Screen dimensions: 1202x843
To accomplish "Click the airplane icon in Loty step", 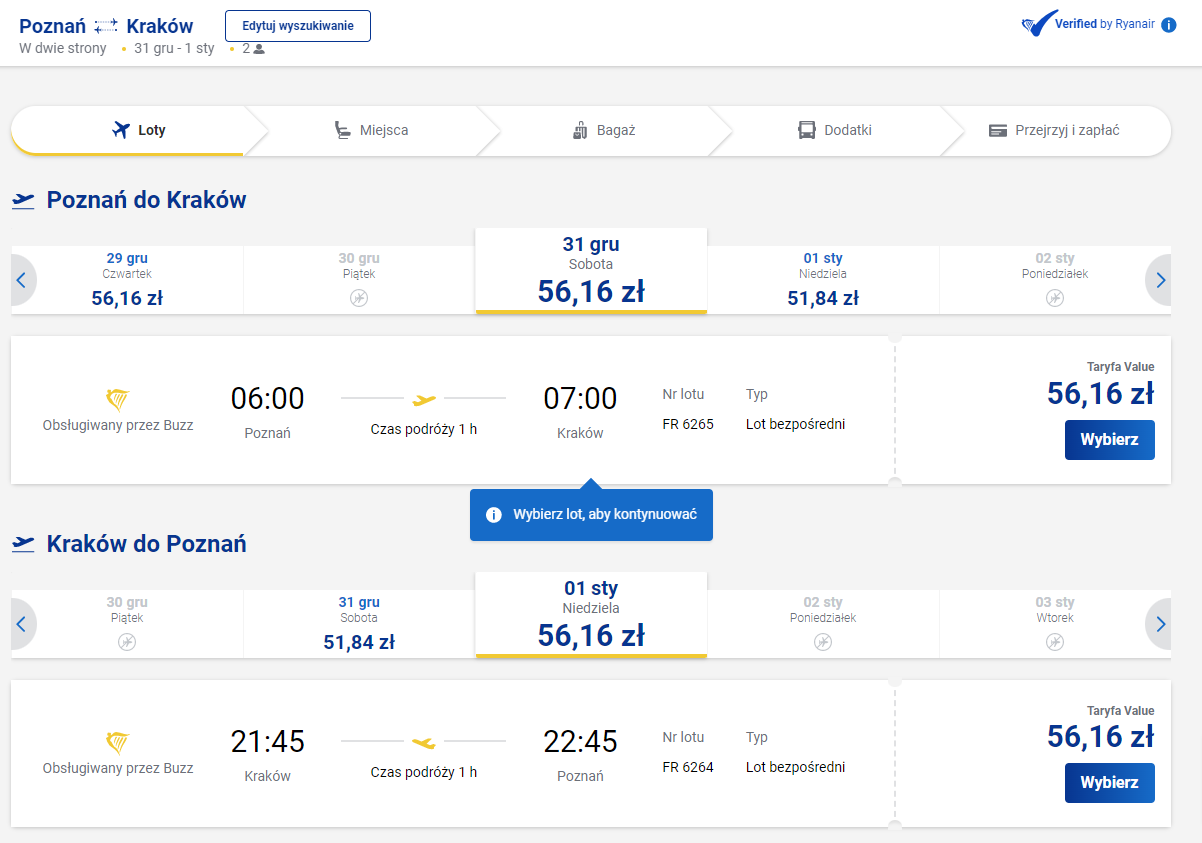I will coord(121,130).
